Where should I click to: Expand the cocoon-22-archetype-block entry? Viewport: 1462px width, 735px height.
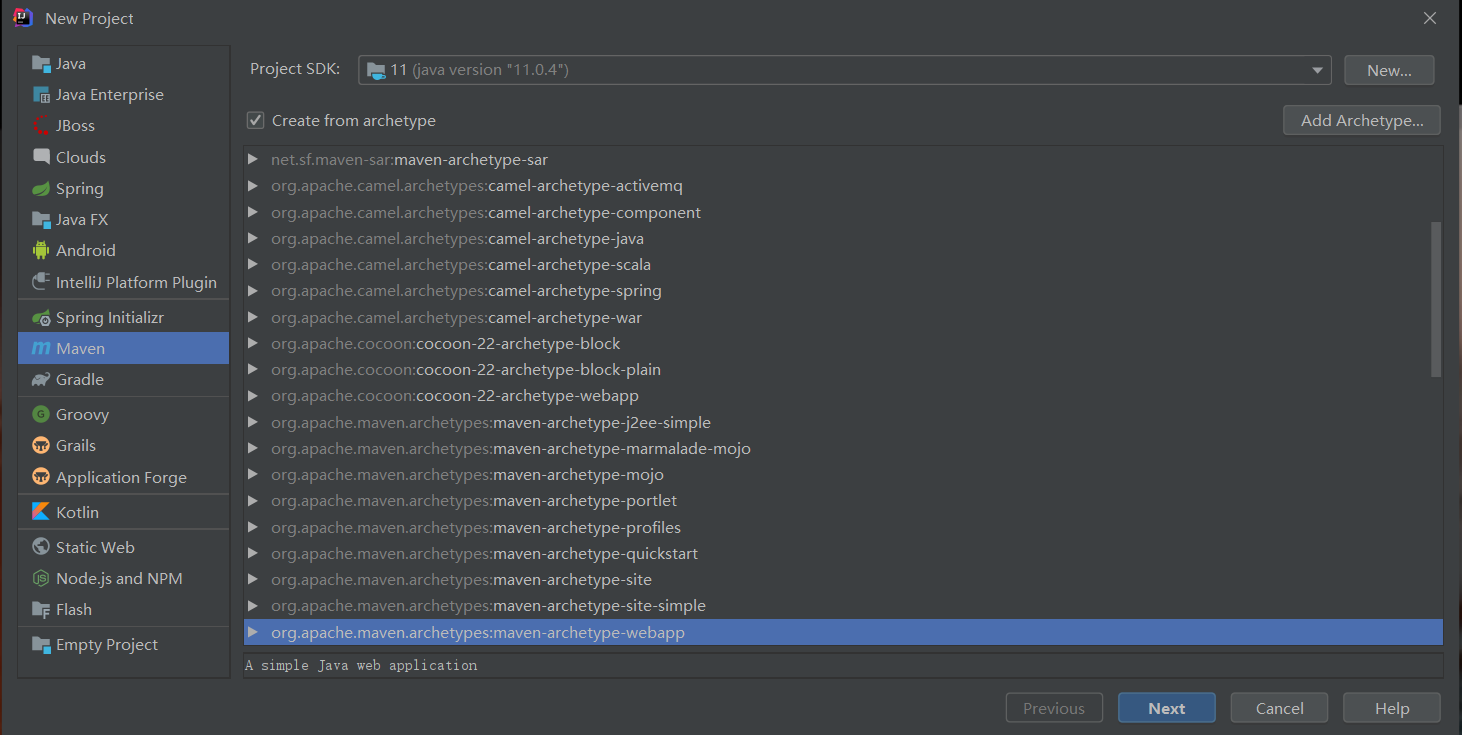[x=253, y=344]
